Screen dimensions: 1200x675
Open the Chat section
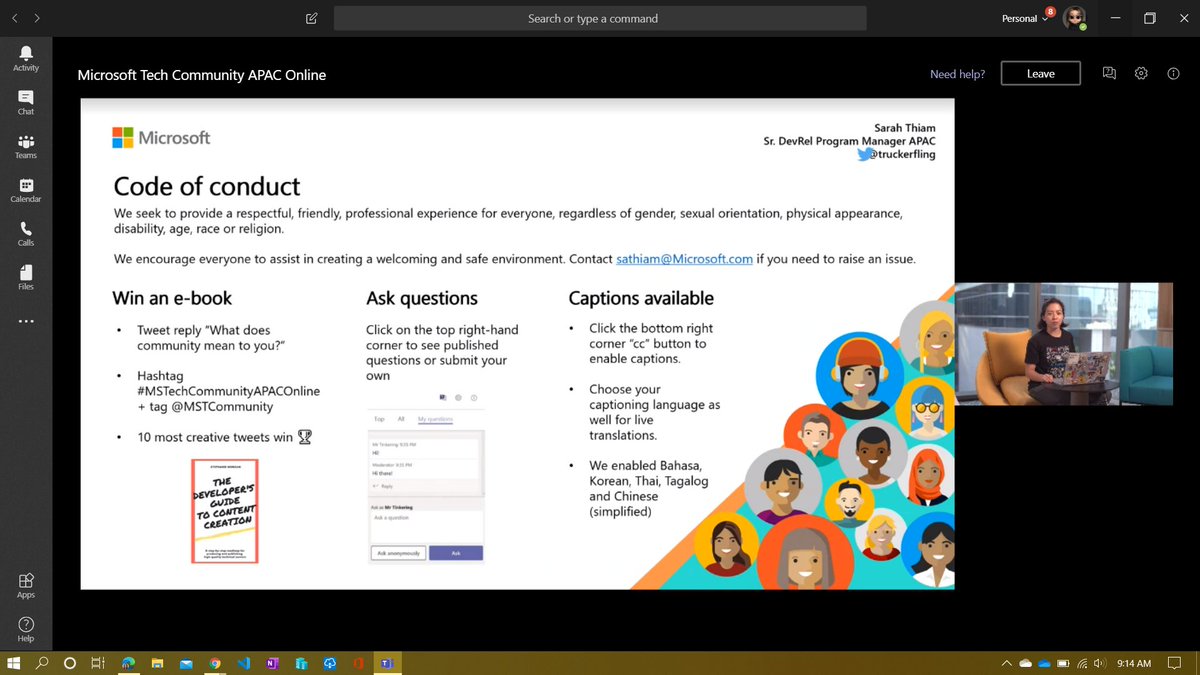26,102
